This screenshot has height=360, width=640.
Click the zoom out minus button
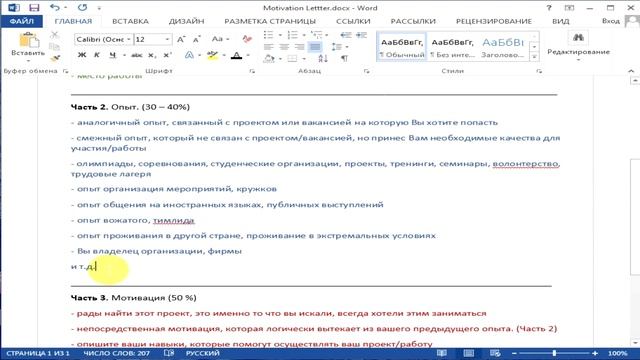point(514,353)
